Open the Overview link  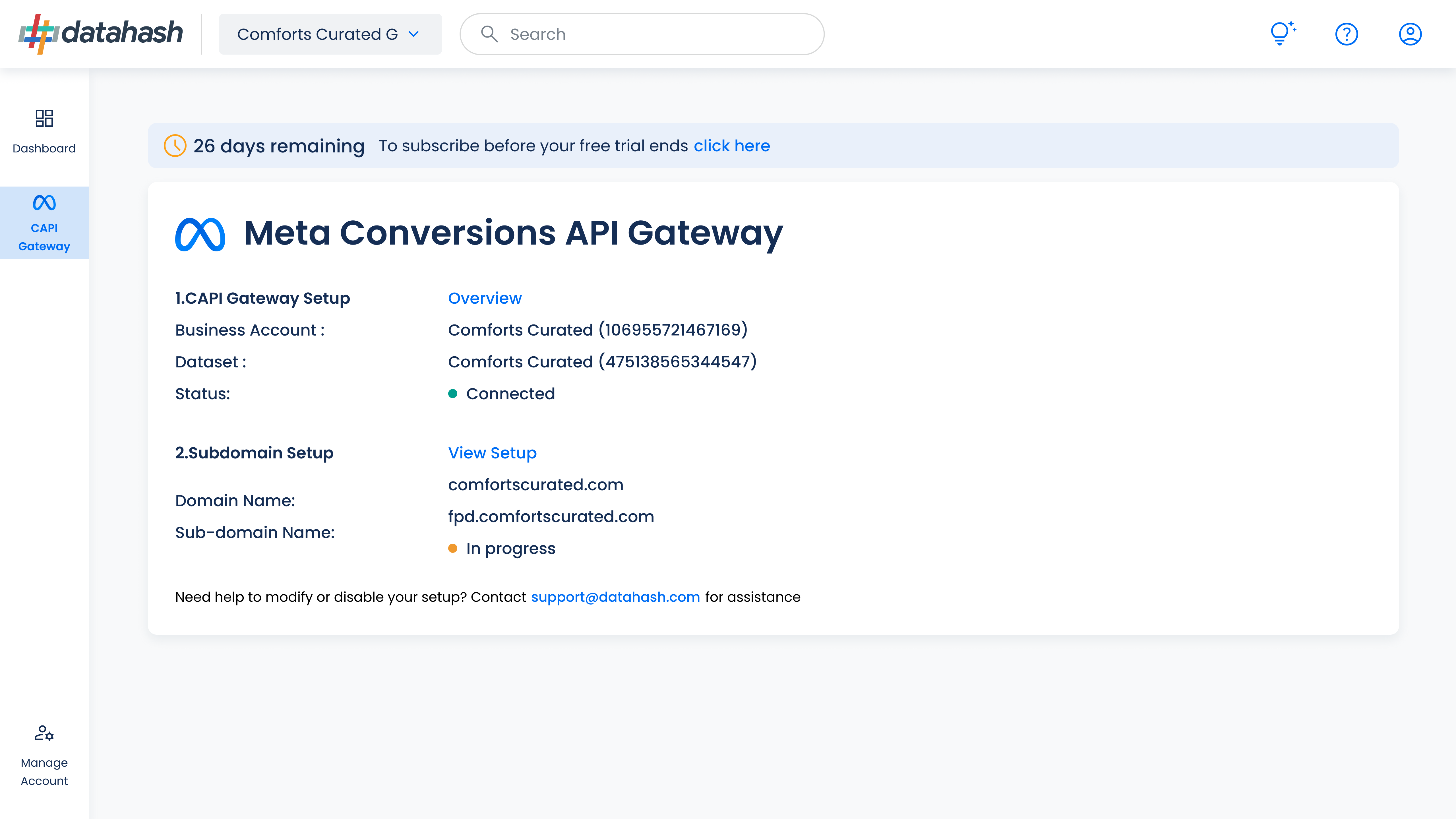(484, 298)
